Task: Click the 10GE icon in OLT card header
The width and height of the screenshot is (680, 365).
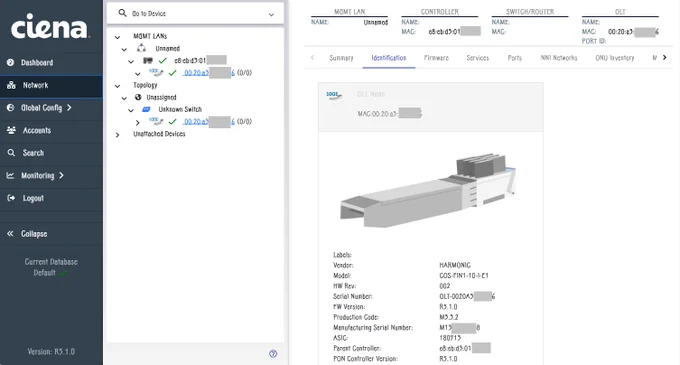Action: click(x=334, y=95)
